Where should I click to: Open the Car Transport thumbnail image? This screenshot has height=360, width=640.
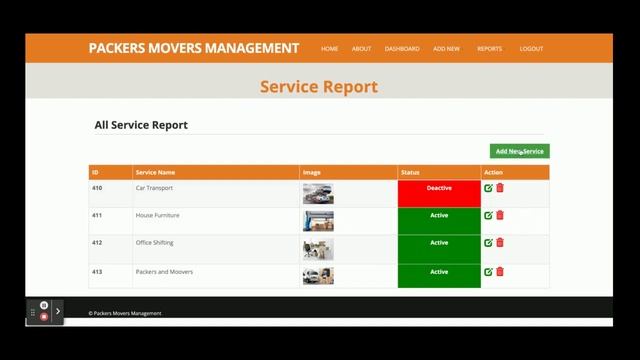coord(318,194)
